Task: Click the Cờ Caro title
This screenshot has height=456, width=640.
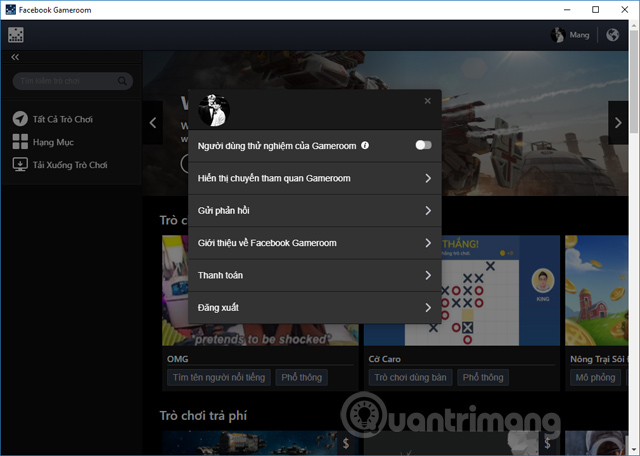Action: click(384, 359)
